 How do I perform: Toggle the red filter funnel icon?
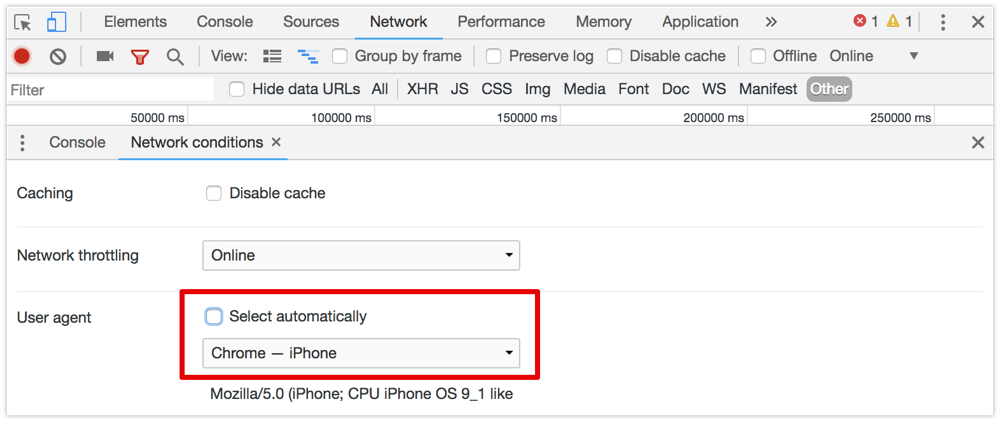140,57
